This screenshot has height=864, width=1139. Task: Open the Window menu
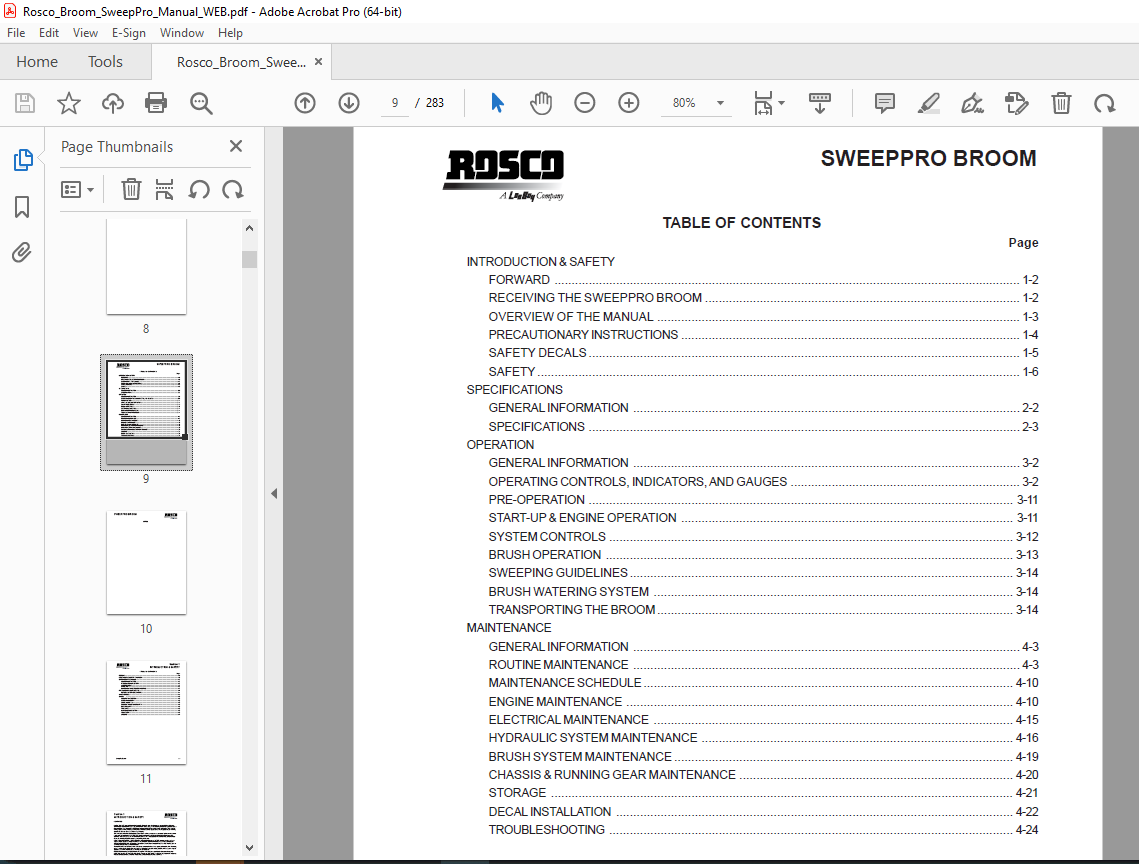tap(182, 33)
